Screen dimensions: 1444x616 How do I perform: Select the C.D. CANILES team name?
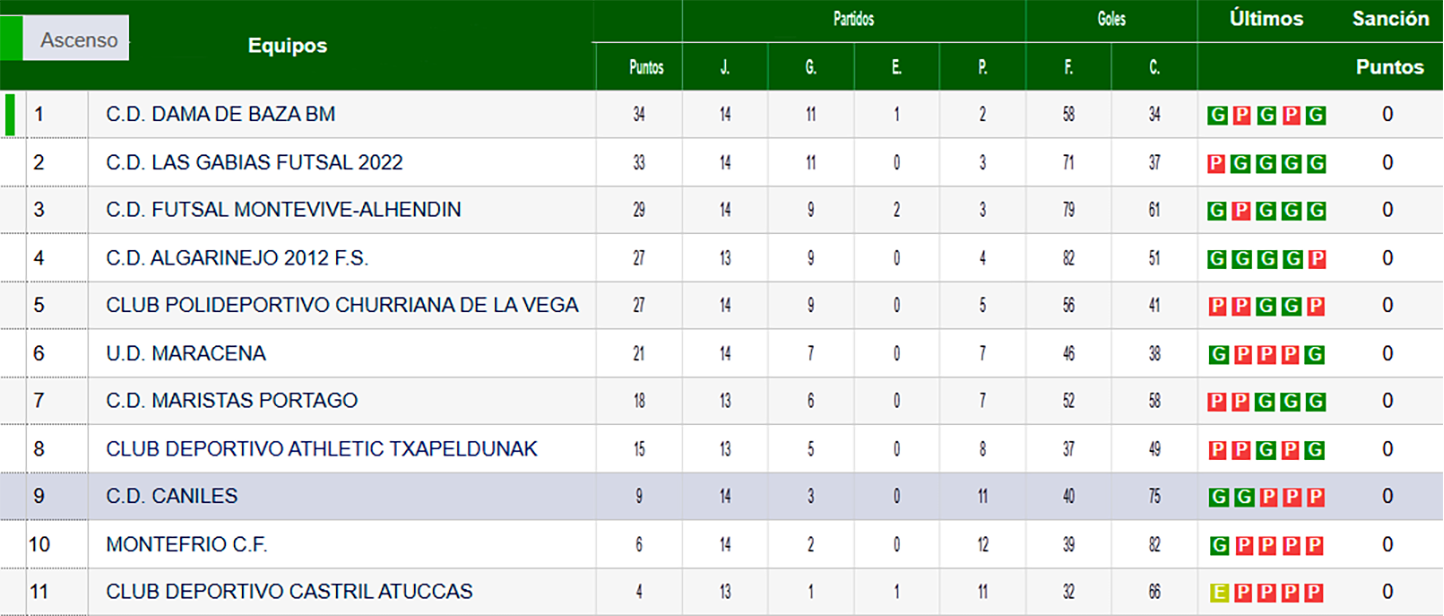pos(171,497)
